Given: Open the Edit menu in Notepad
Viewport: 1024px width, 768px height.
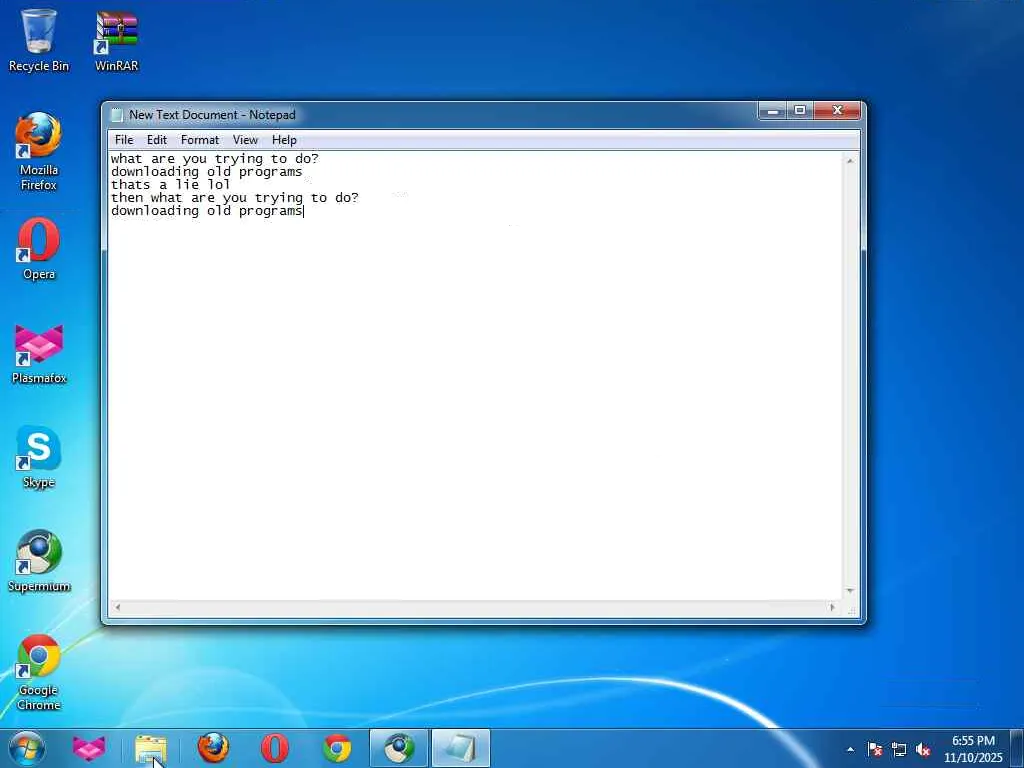Looking at the screenshot, I should 157,140.
